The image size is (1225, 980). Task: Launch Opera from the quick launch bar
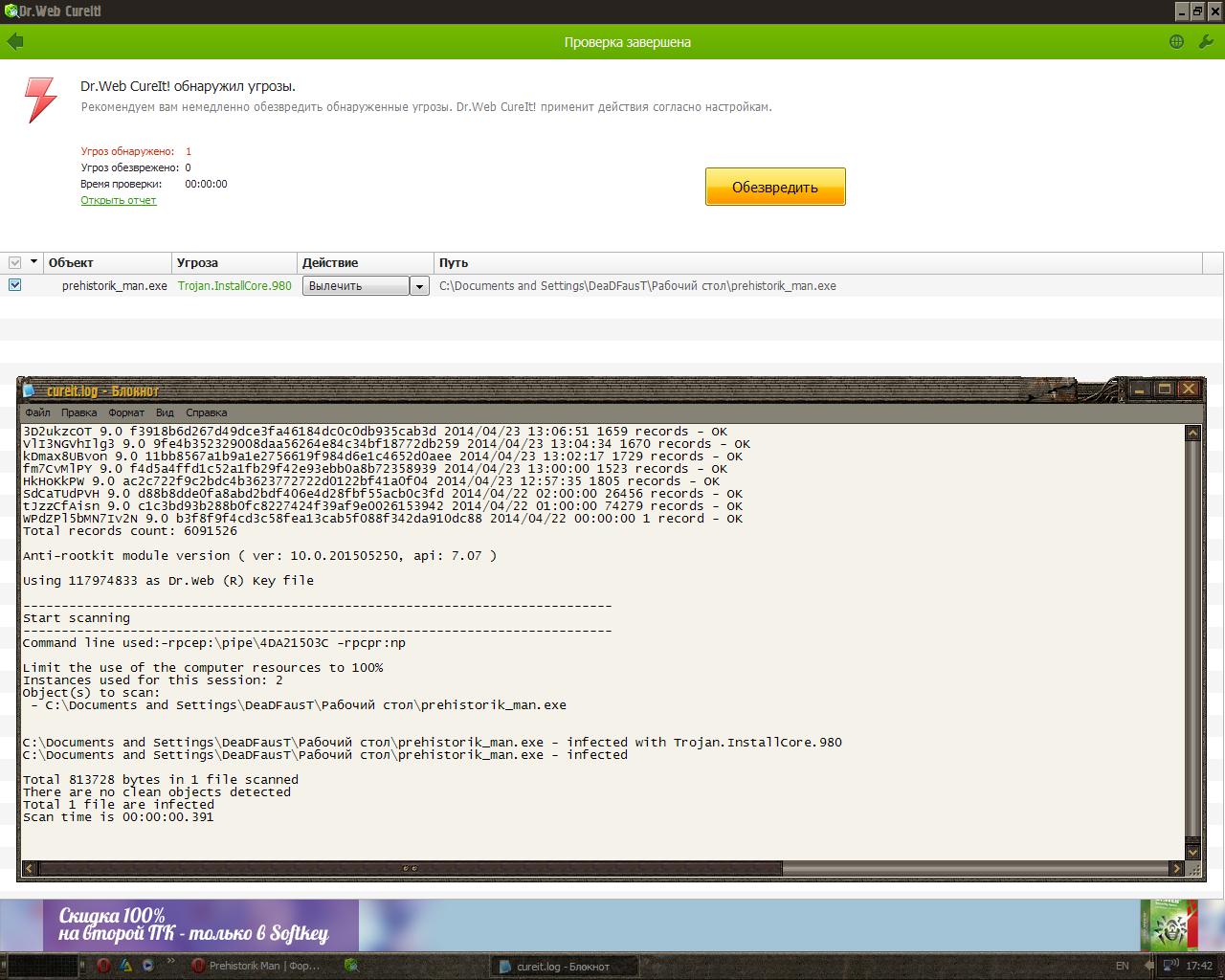tap(103, 966)
